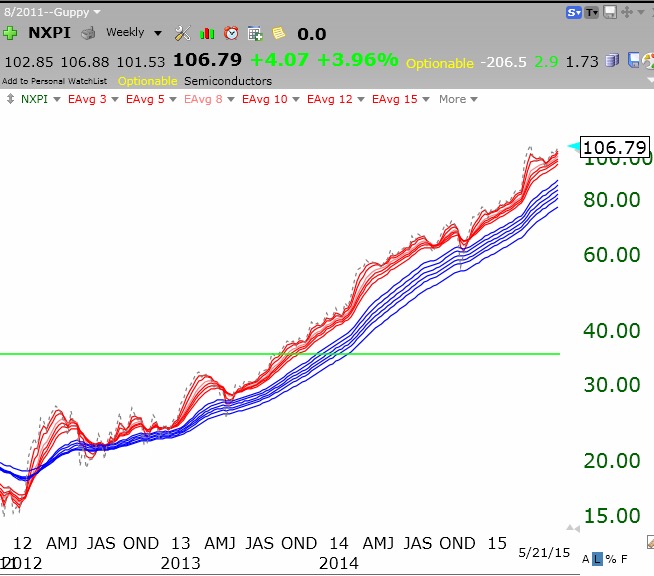
Task: Click the drawing pencil icon at bottom right
Action: point(650,542)
